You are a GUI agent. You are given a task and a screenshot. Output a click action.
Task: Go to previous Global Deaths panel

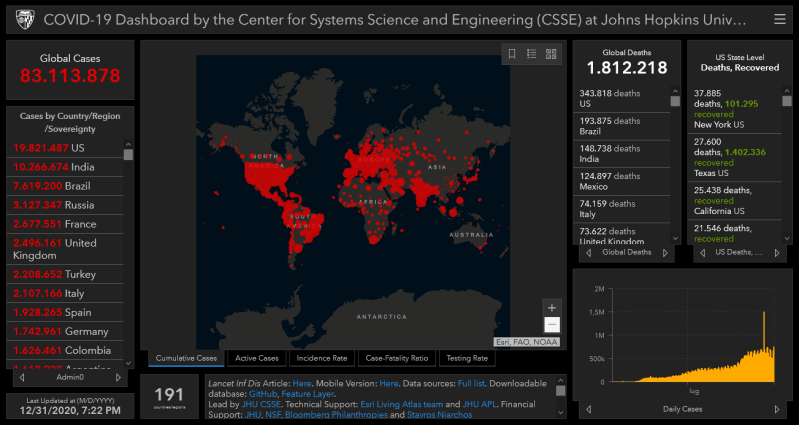tap(585, 252)
